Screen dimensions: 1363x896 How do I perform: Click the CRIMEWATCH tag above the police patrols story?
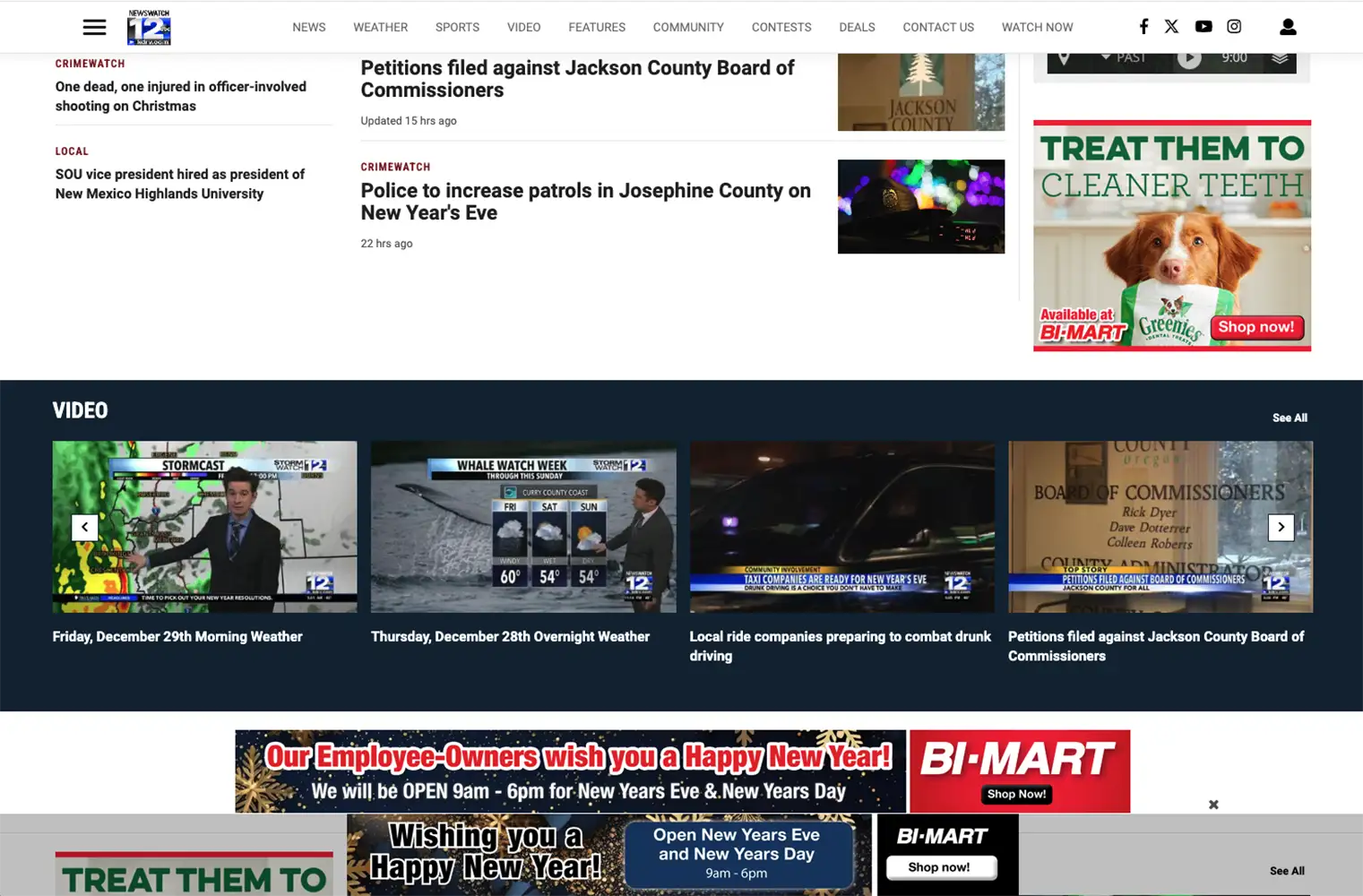[x=395, y=167]
